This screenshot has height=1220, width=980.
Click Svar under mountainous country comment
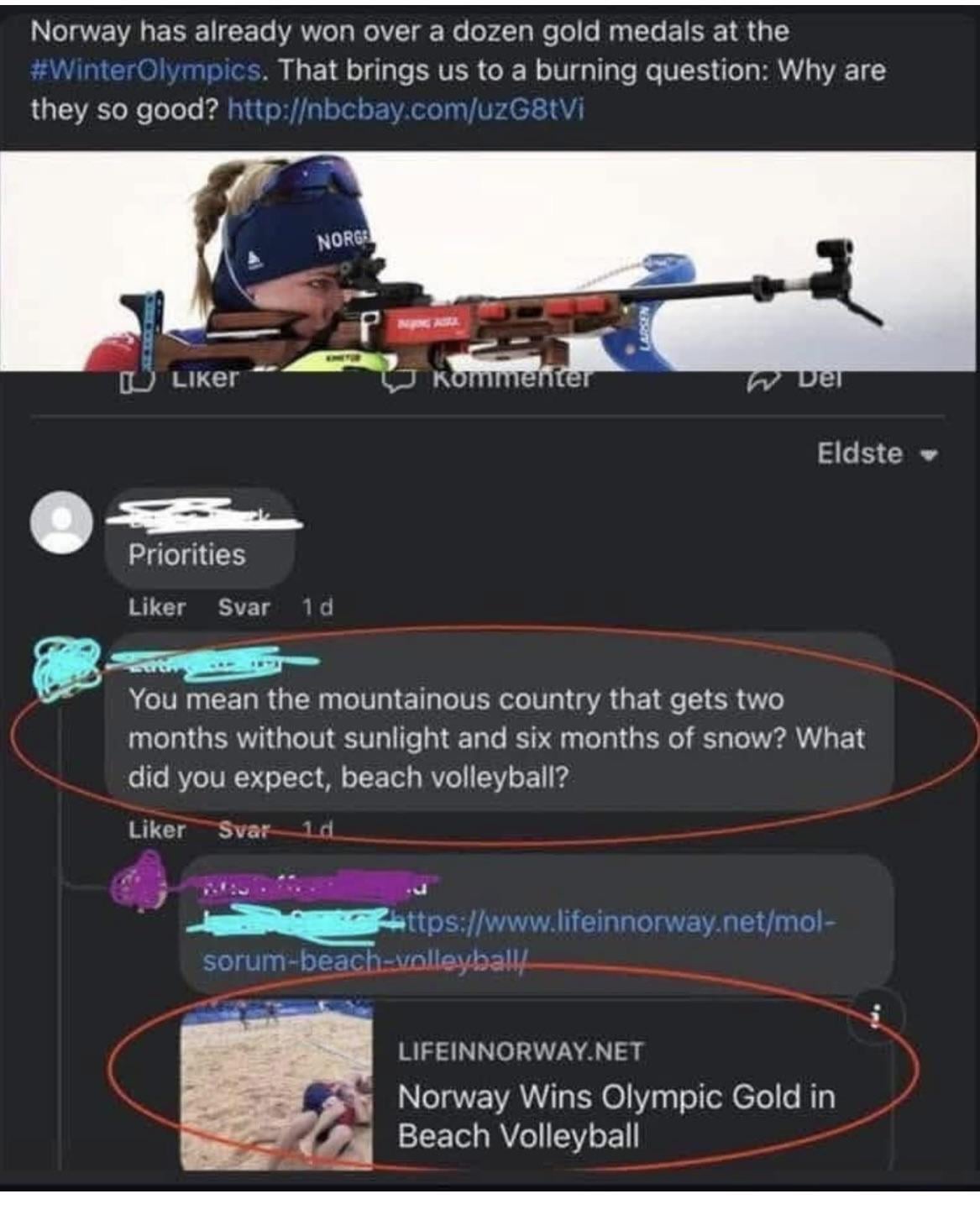pos(244,830)
